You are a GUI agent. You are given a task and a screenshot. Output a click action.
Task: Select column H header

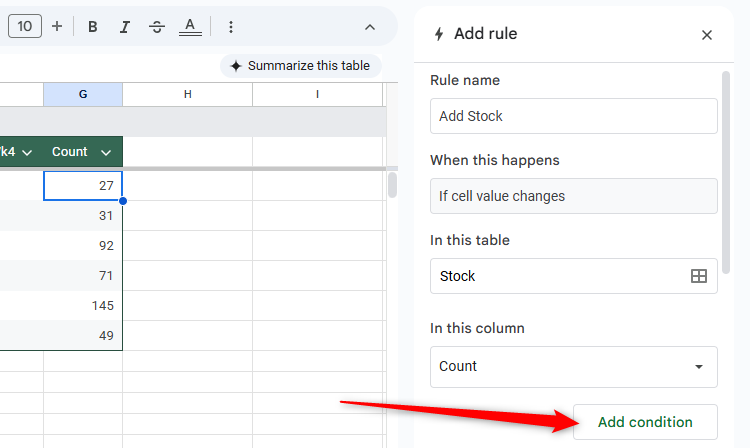[x=187, y=94]
